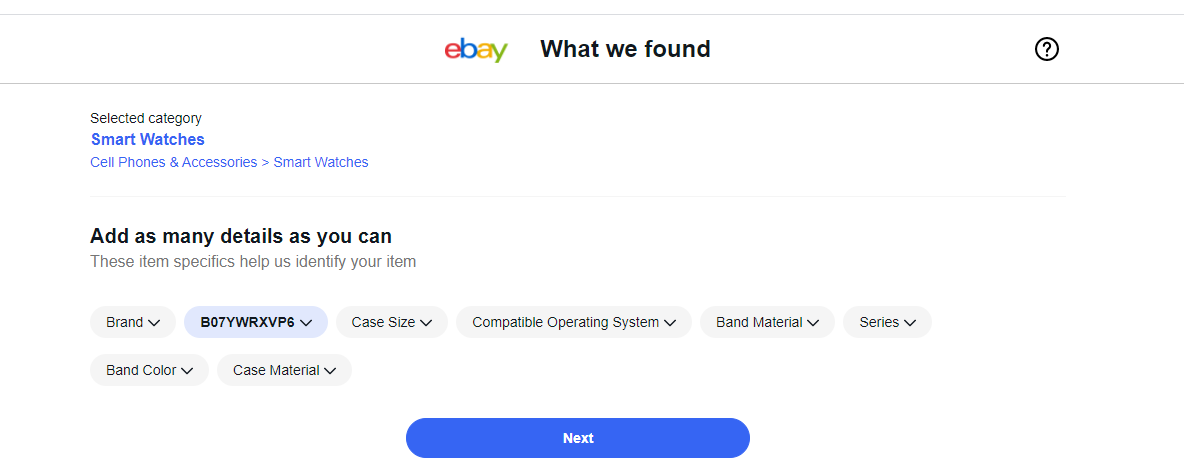The height and width of the screenshot is (471, 1184).
Task: Click the down arrow next to Case Material
Action: click(330, 371)
